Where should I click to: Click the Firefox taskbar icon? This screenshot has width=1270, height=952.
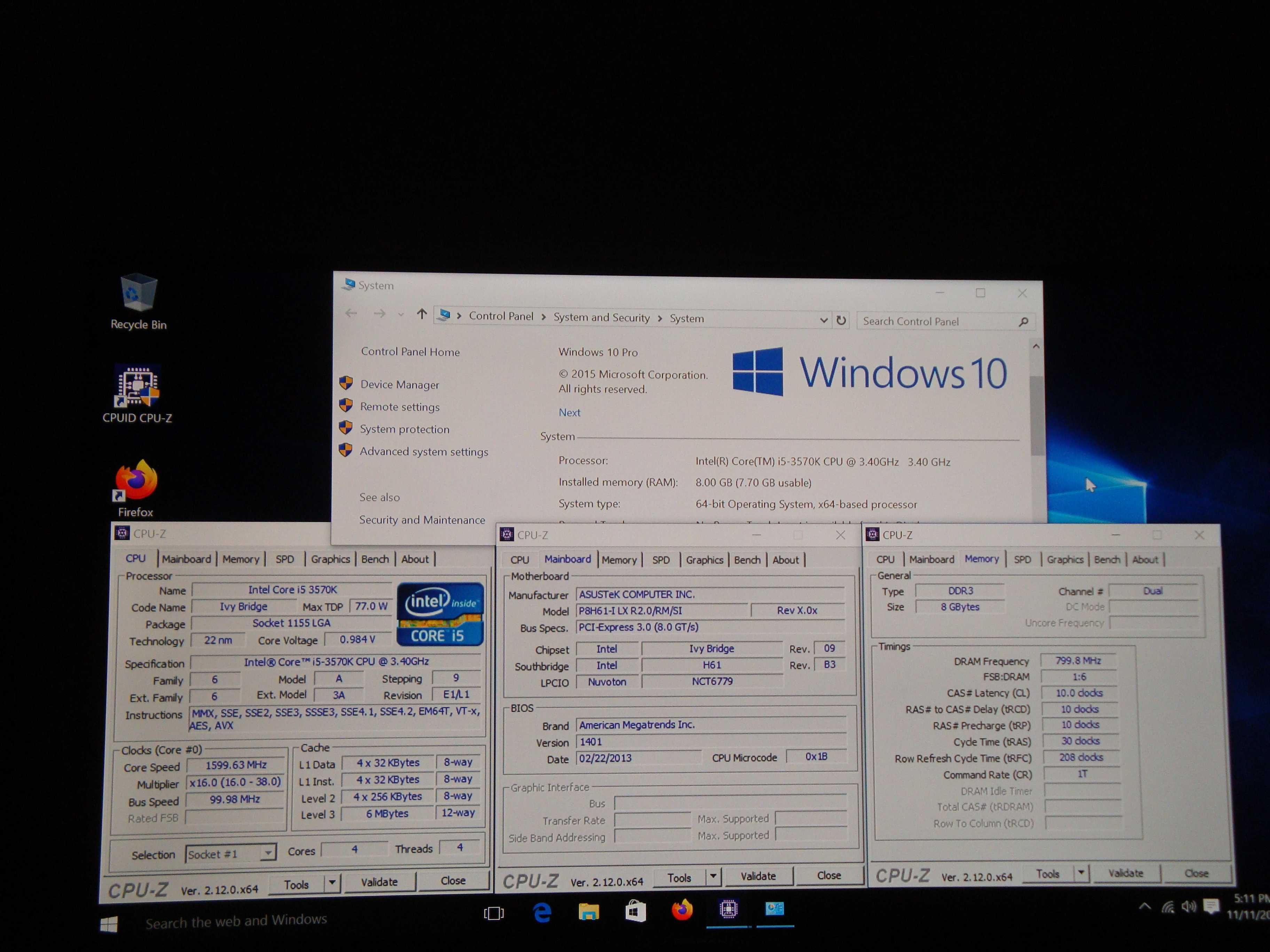tap(682, 910)
